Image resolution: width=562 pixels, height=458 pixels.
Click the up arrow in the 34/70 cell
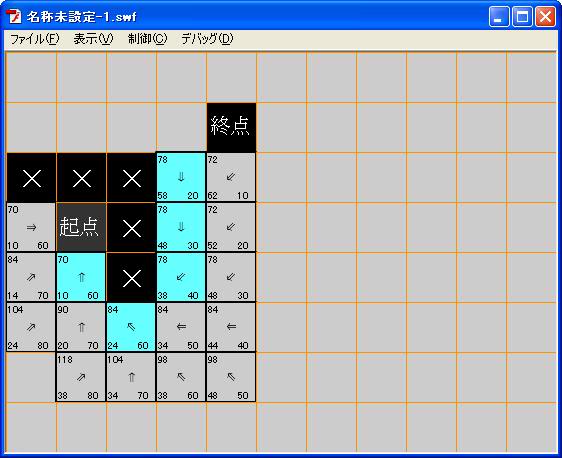click(x=132, y=377)
